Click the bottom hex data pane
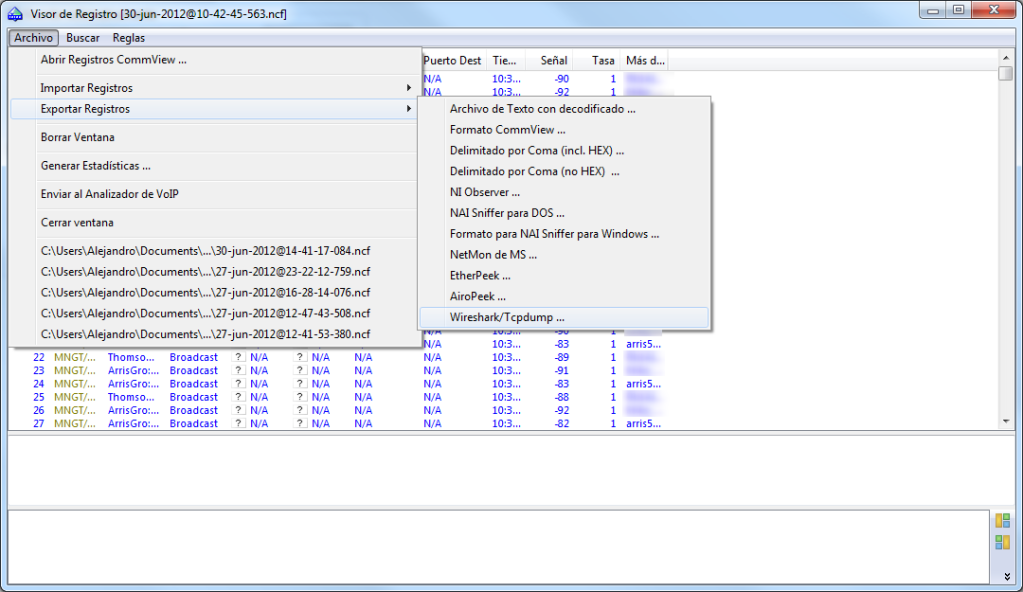 (499, 547)
